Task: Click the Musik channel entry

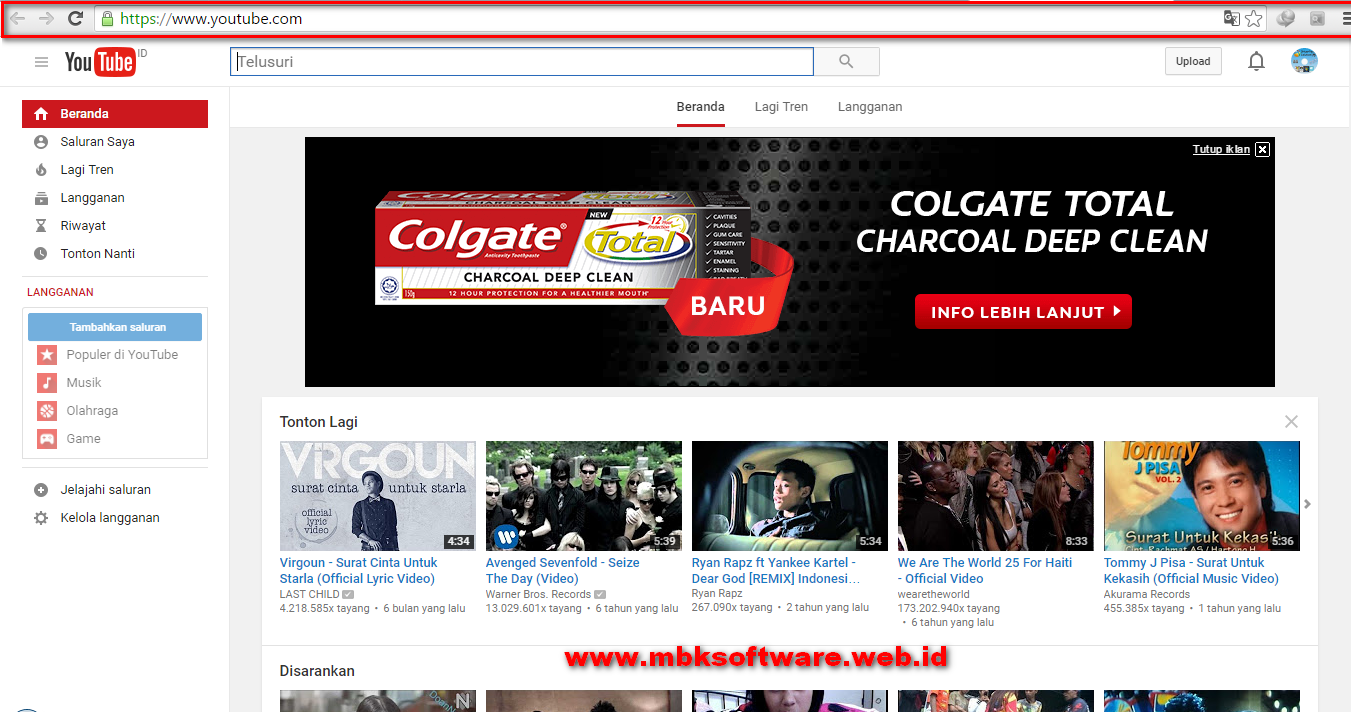Action: [x=115, y=383]
